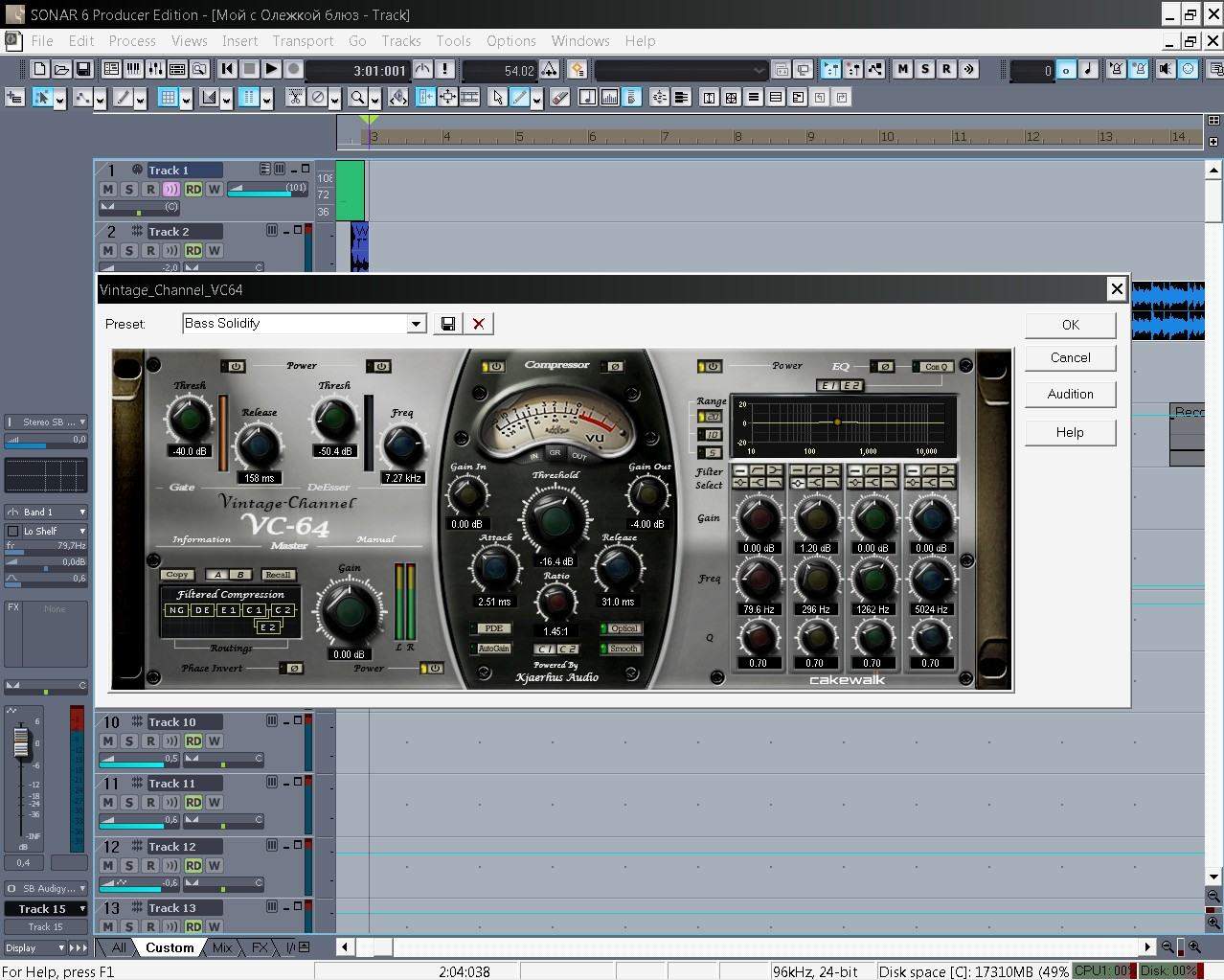Open dropdown arrow beside the Select tool

point(59,99)
